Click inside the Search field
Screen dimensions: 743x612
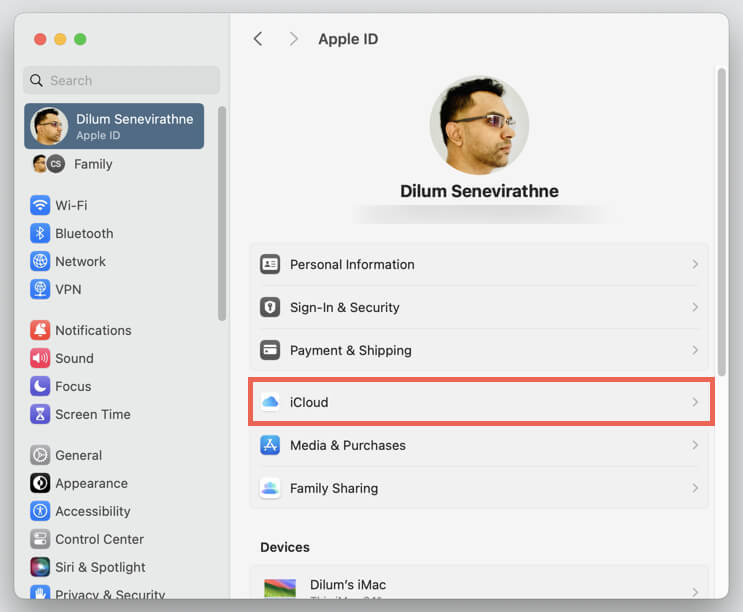[122, 80]
